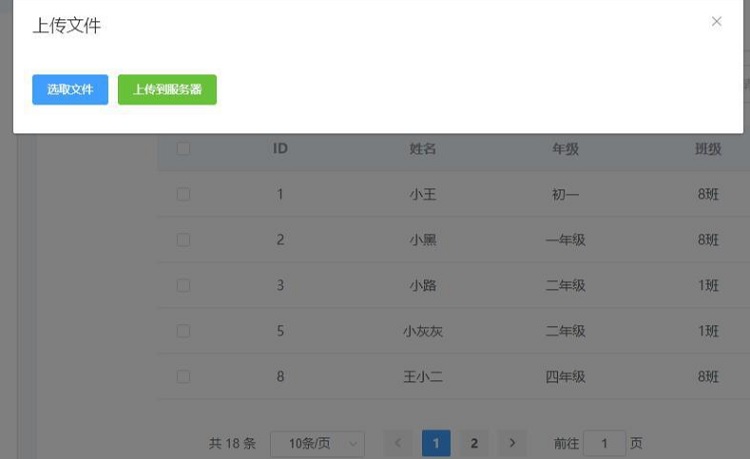Image resolution: width=750 pixels, height=459 pixels.
Task: Open the 10条/页 page size dropdown
Action: coord(318,443)
